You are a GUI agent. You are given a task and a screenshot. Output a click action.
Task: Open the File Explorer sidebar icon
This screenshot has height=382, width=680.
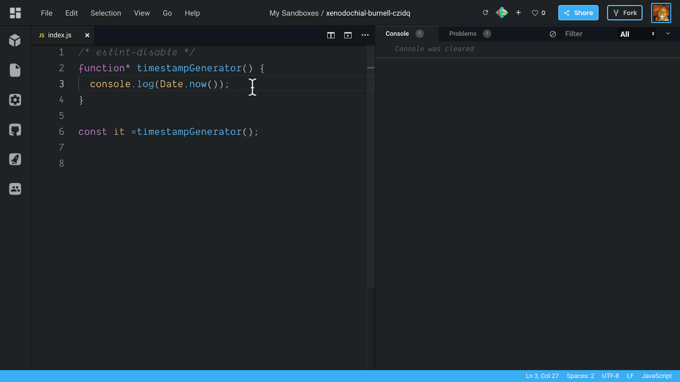point(15,70)
